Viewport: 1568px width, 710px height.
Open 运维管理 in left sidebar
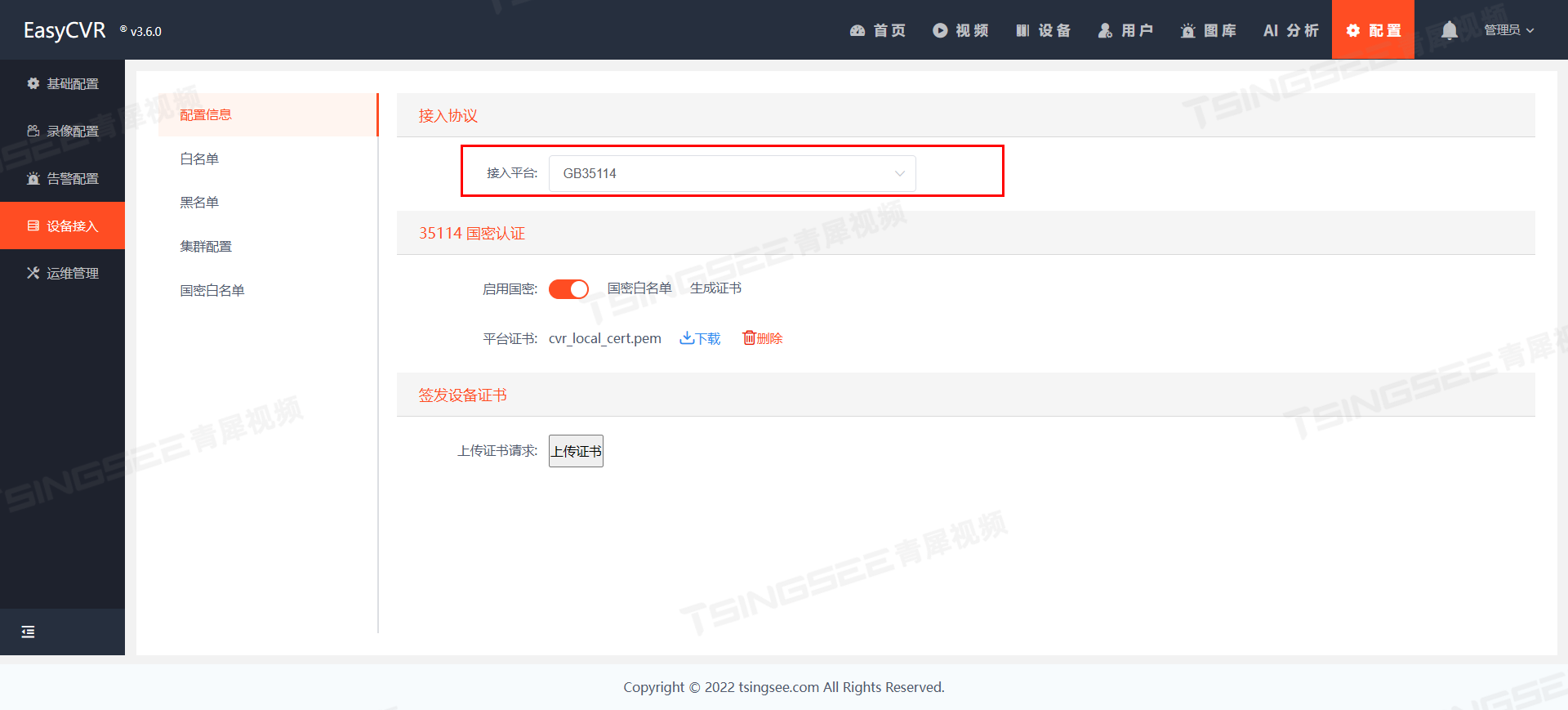click(x=62, y=273)
